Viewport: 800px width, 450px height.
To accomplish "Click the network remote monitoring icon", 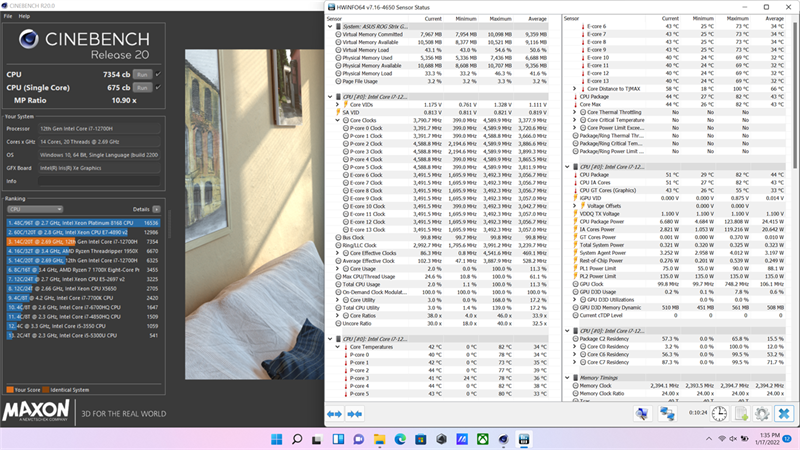I will pyautogui.click(x=667, y=413).
